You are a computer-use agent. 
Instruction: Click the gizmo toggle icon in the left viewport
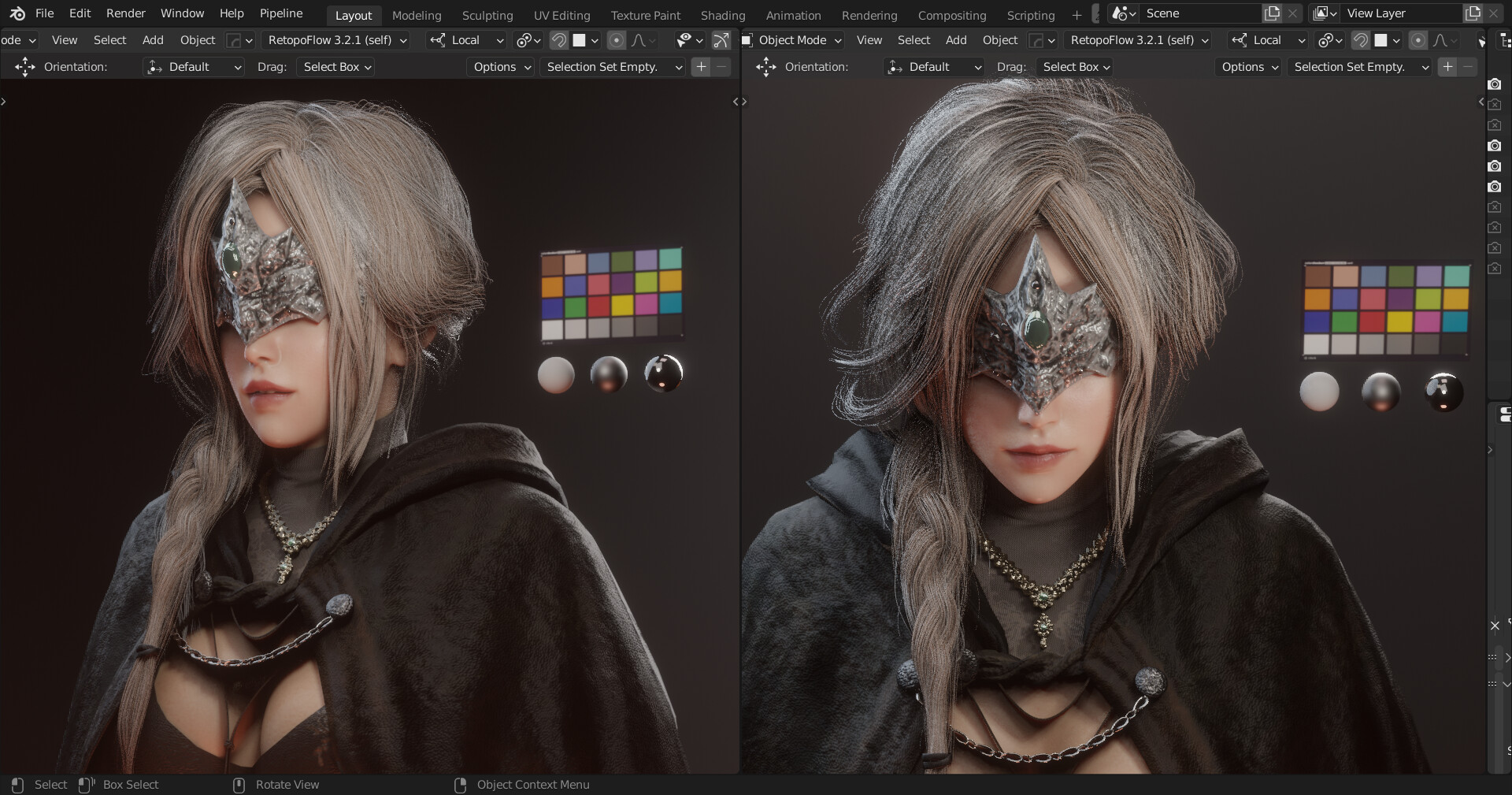tap(721, 40)
